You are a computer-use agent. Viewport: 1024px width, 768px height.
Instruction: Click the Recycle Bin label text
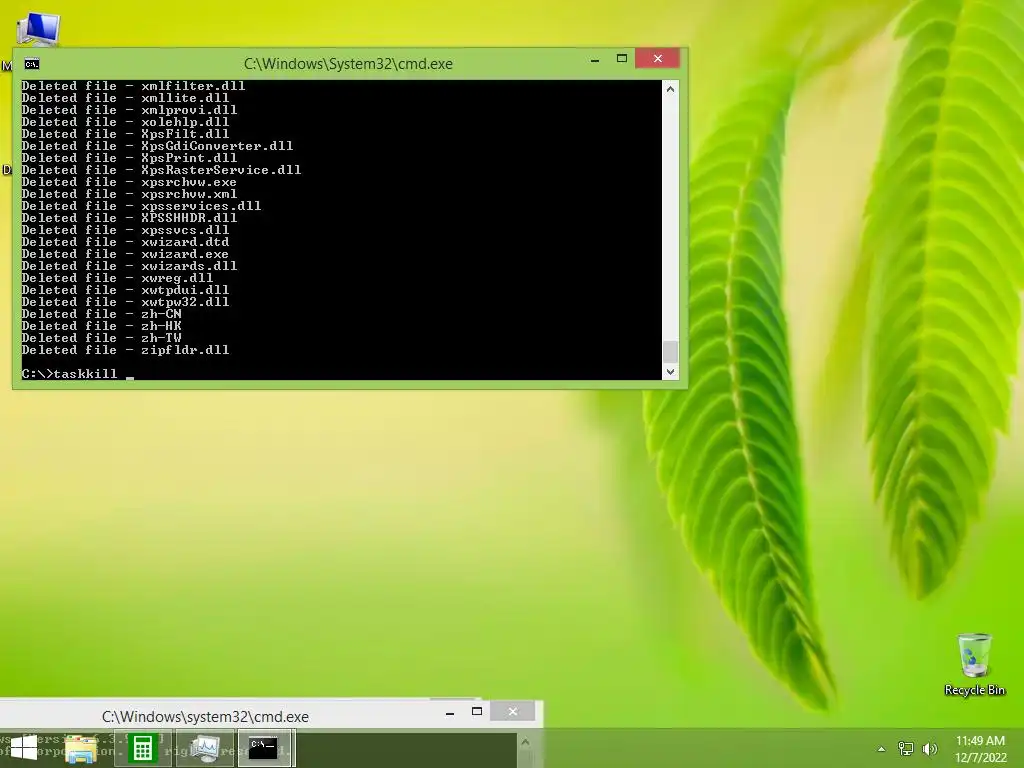tap(974, 690)
